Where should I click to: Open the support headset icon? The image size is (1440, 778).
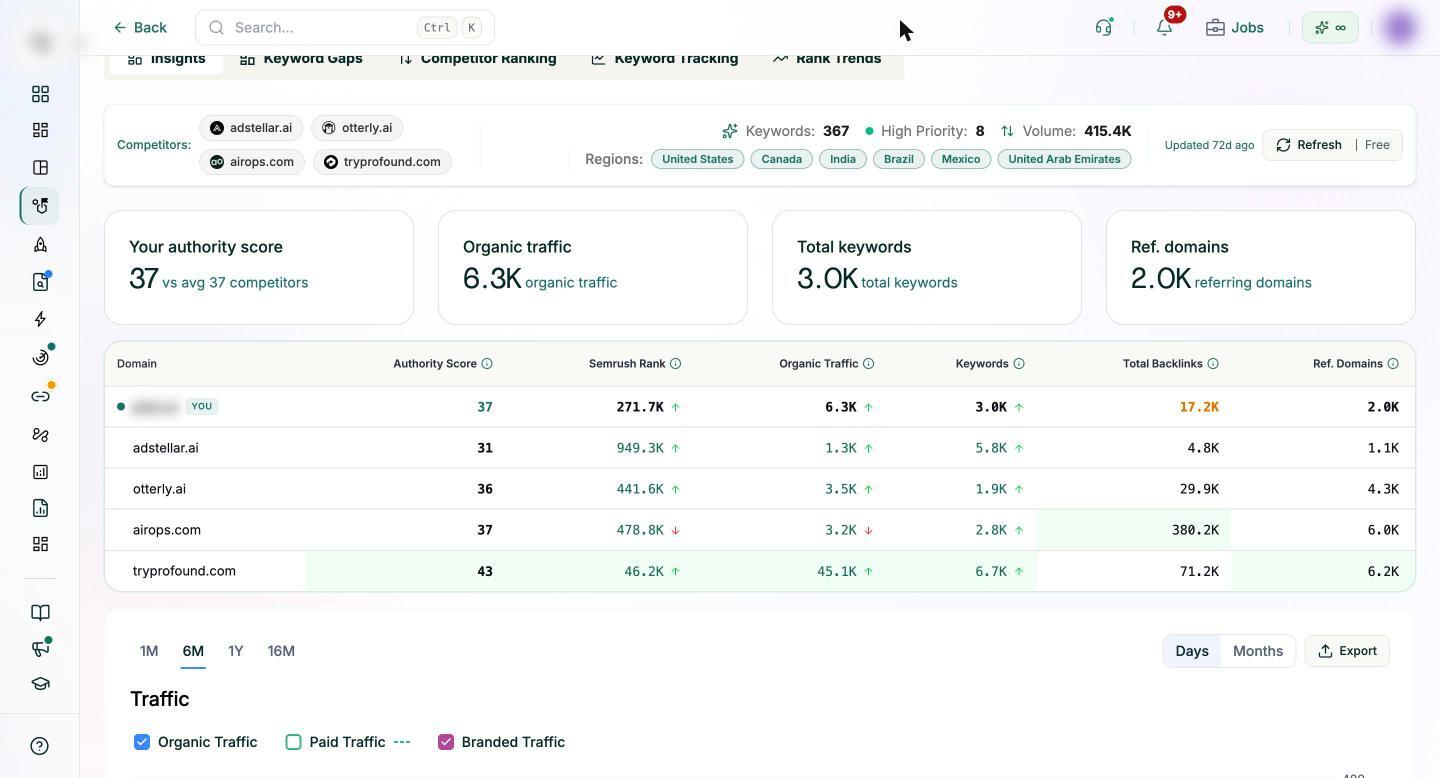[x=1104, y=27]
